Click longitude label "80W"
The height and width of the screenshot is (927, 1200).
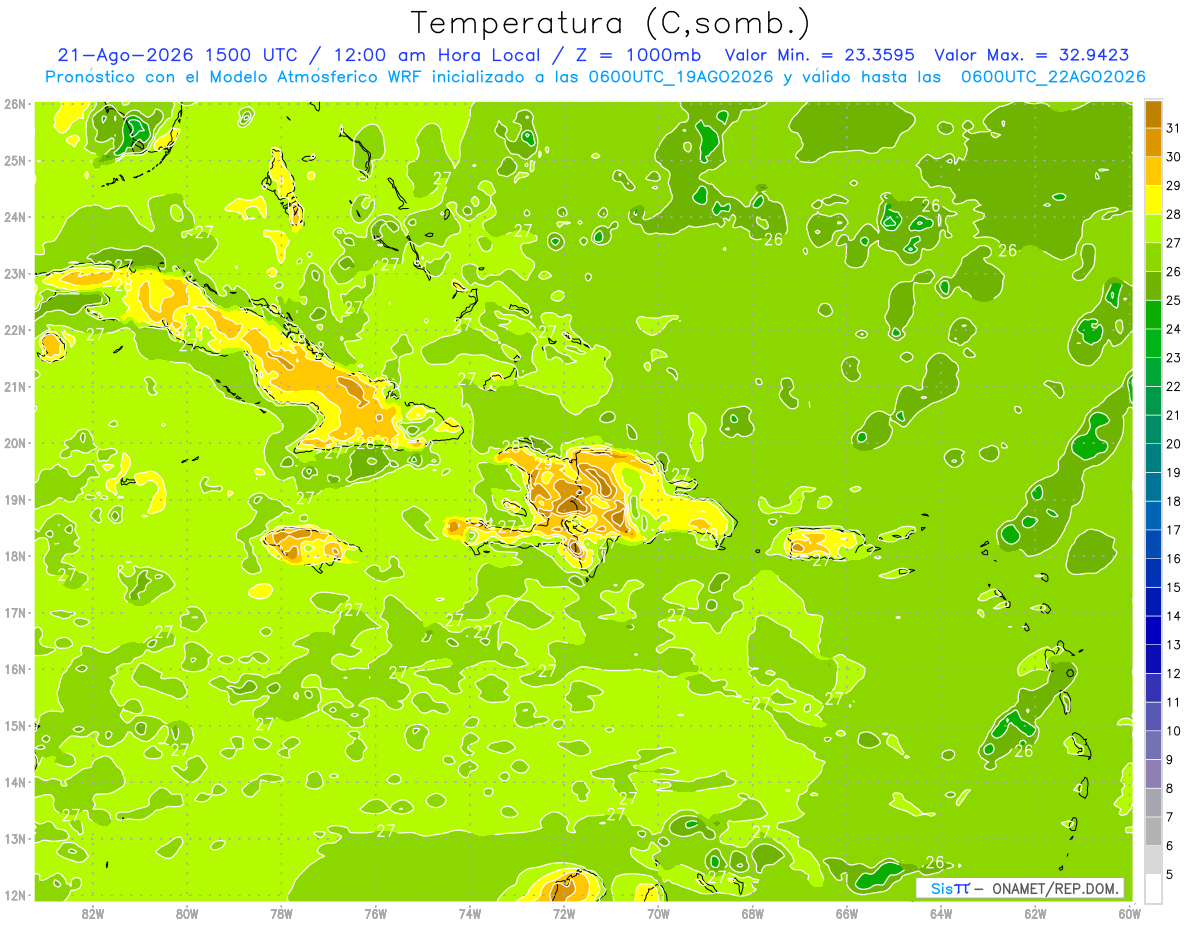click(187, 913)
